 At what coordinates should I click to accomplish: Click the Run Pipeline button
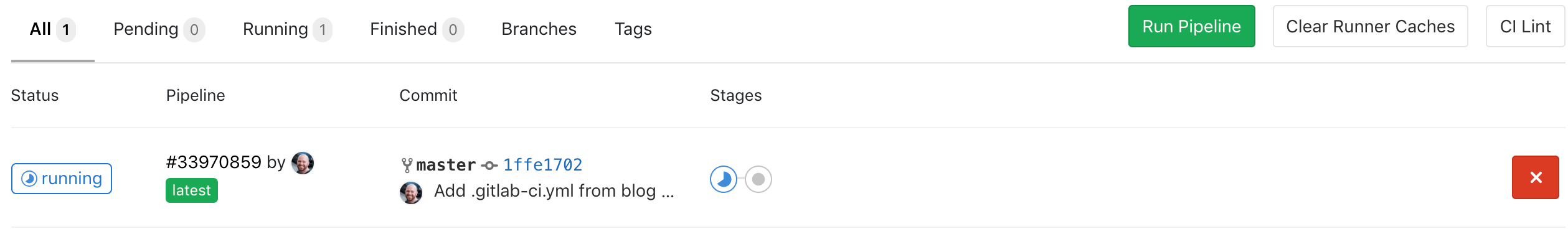[1191, 26]
